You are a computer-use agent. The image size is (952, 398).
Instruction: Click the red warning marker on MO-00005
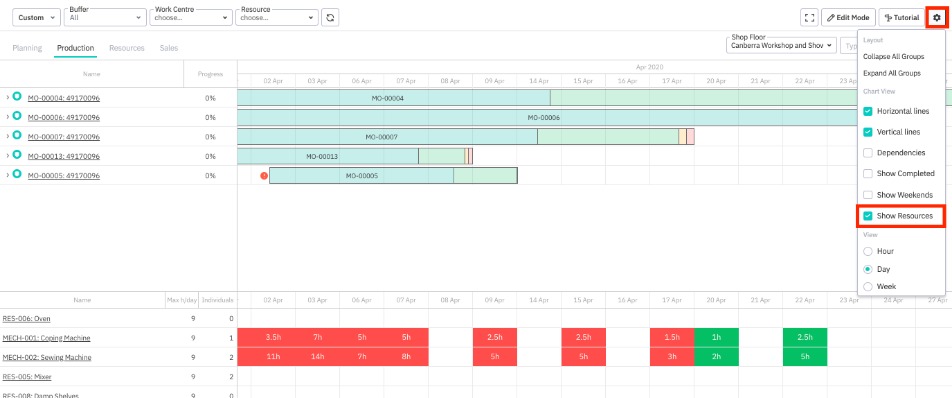(264, 175)
